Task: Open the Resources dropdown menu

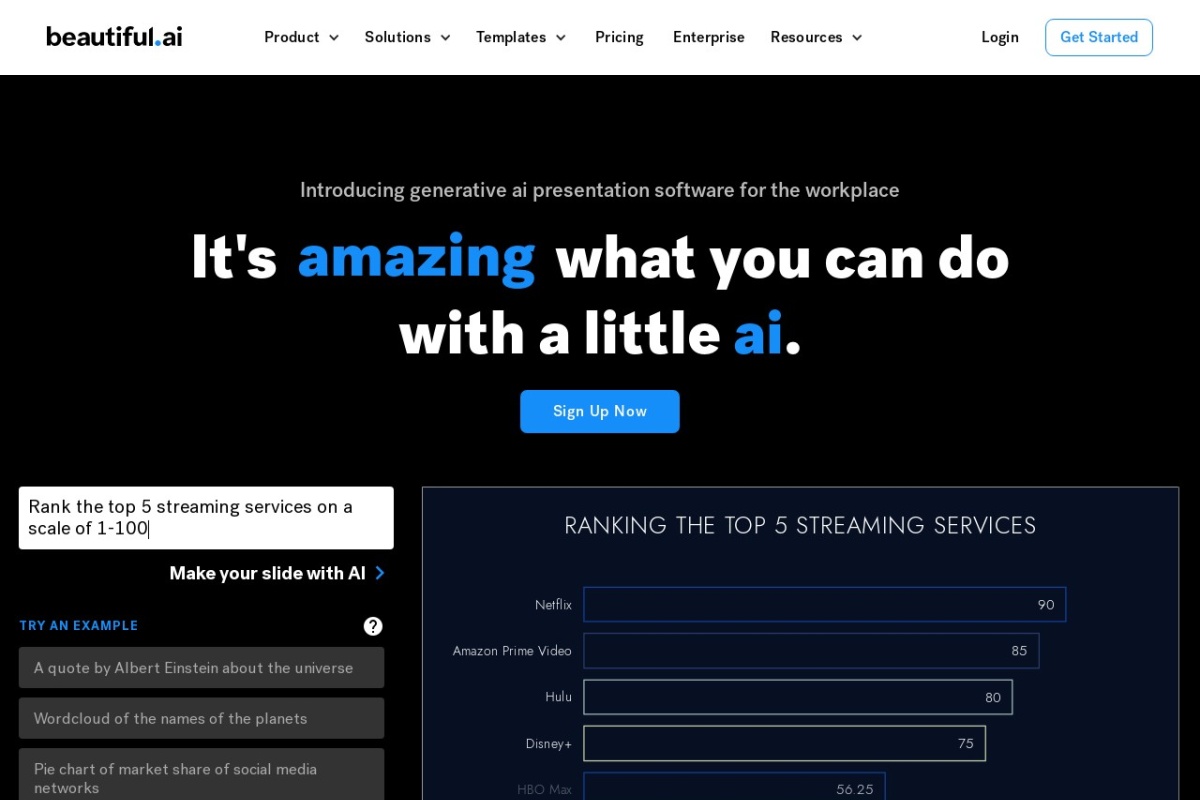Action: (815, 37)
